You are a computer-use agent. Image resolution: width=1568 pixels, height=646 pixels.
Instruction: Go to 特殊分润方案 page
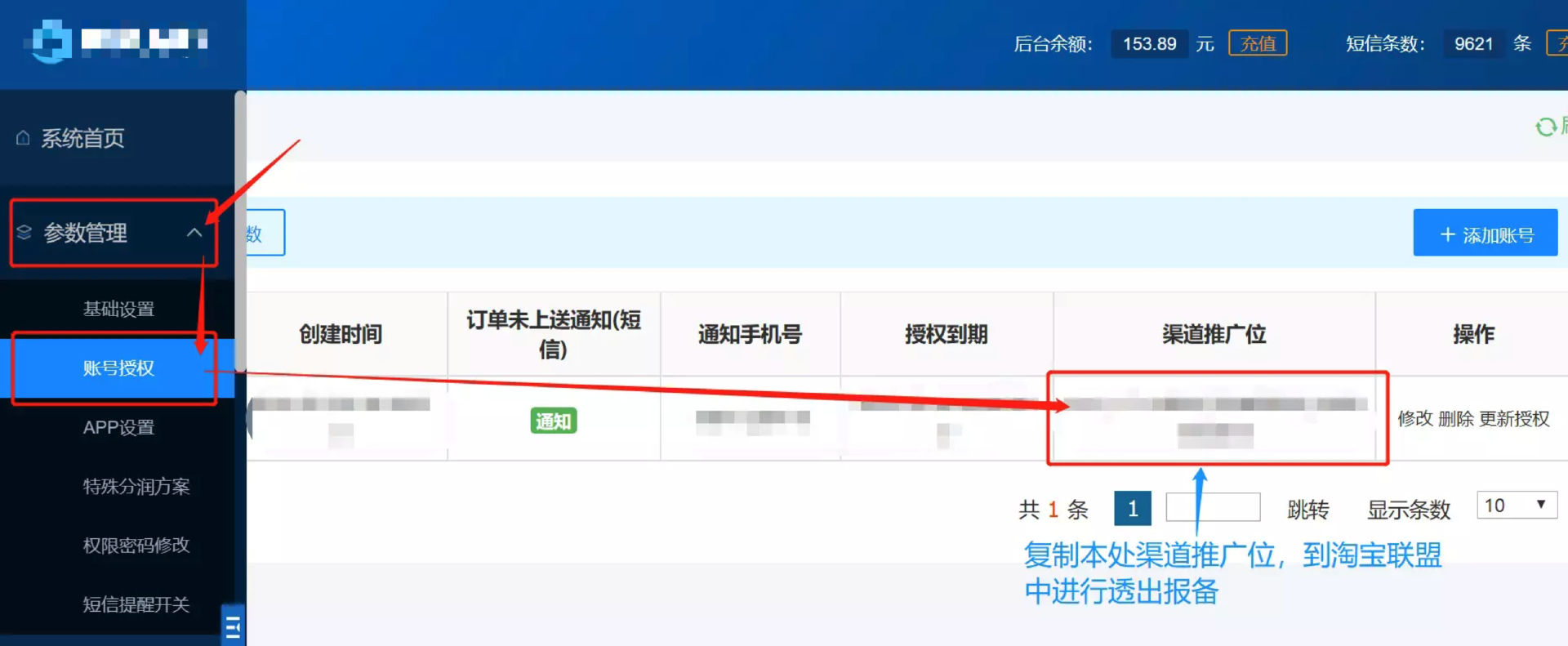[x=136, y=487]
